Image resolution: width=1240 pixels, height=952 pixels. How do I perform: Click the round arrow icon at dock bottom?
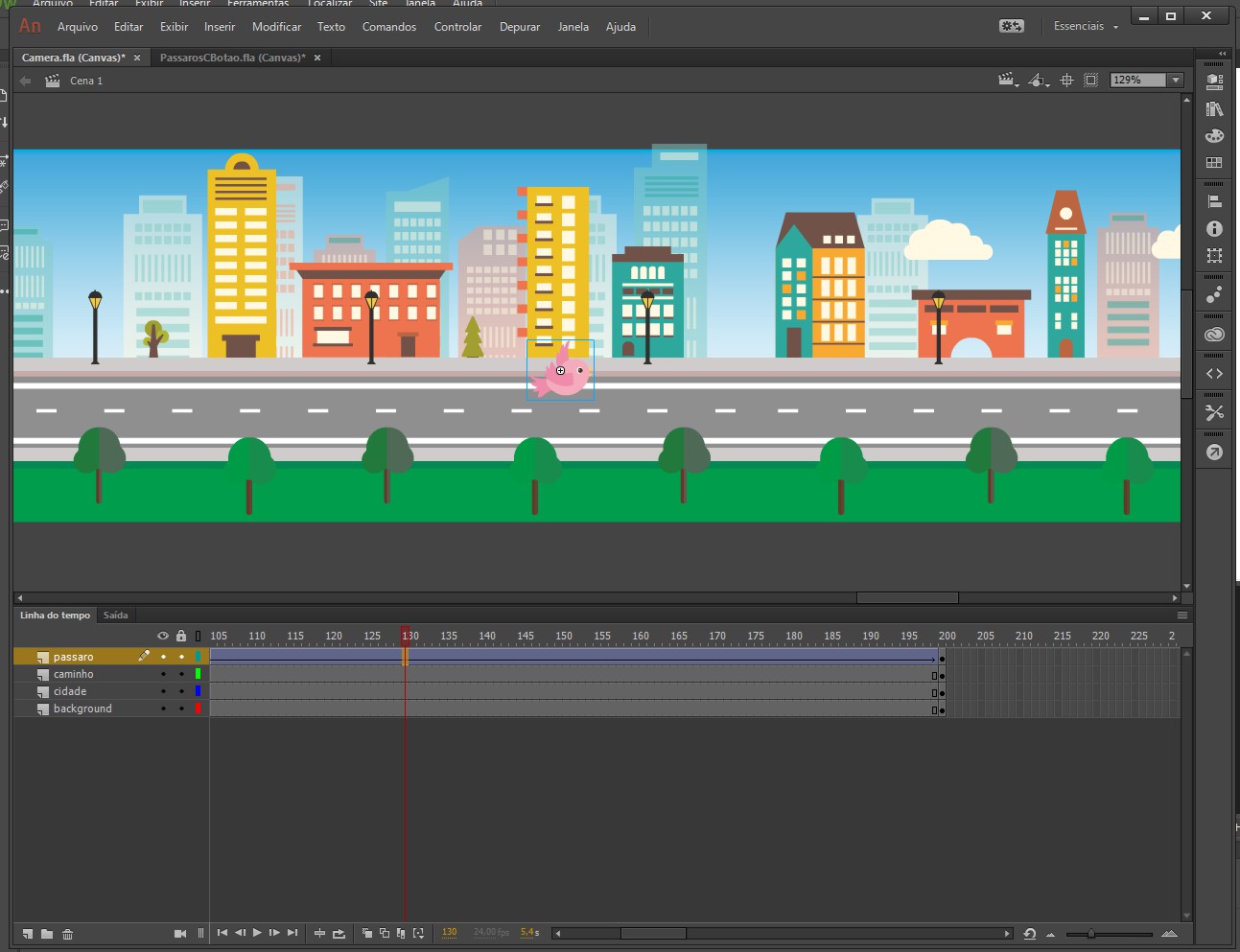click(x=1214, y=453)
